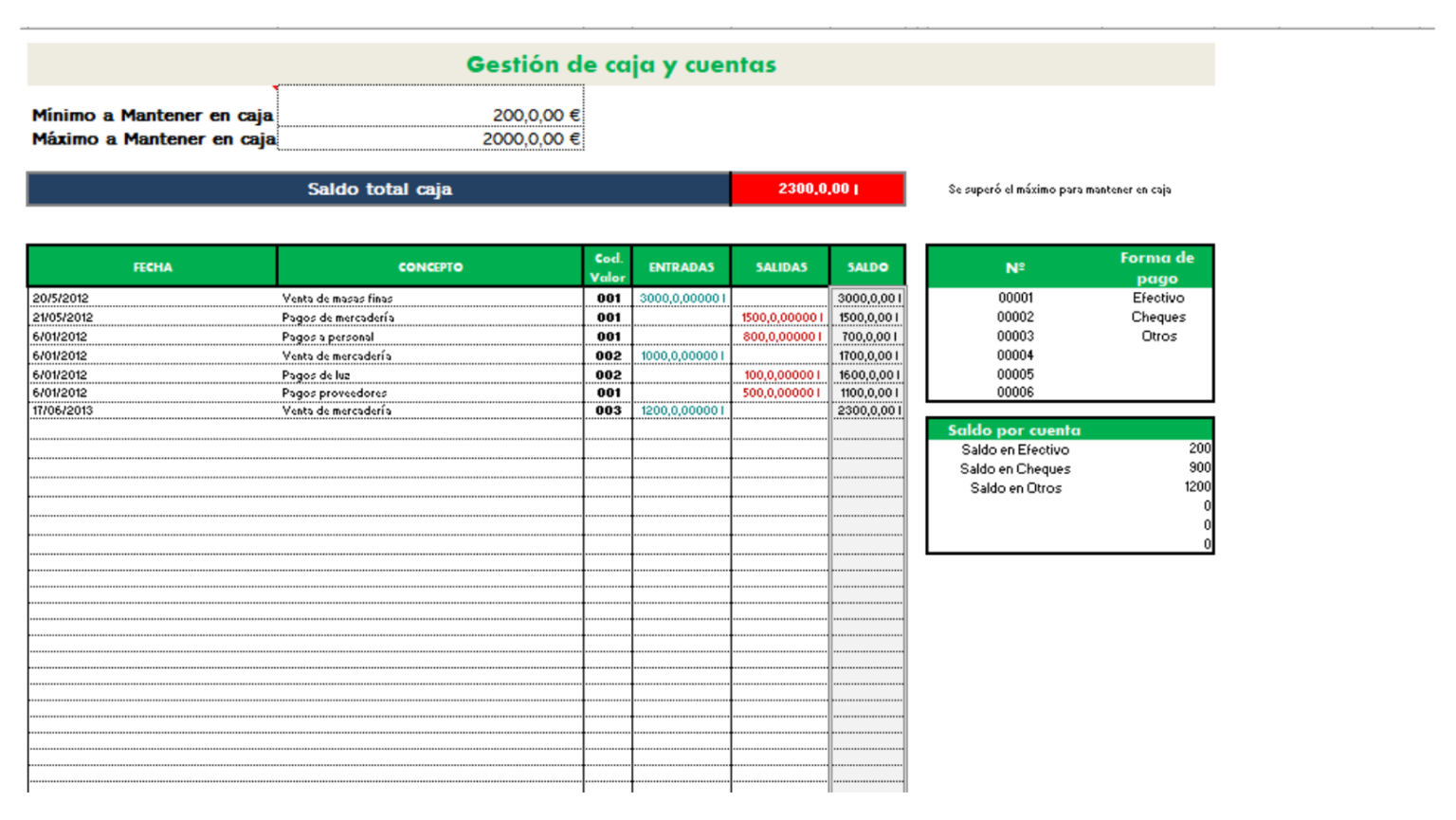Select the CONCEPTO column header
Image resolution: width=1456 pixels, height=820 pixels.
429,266
